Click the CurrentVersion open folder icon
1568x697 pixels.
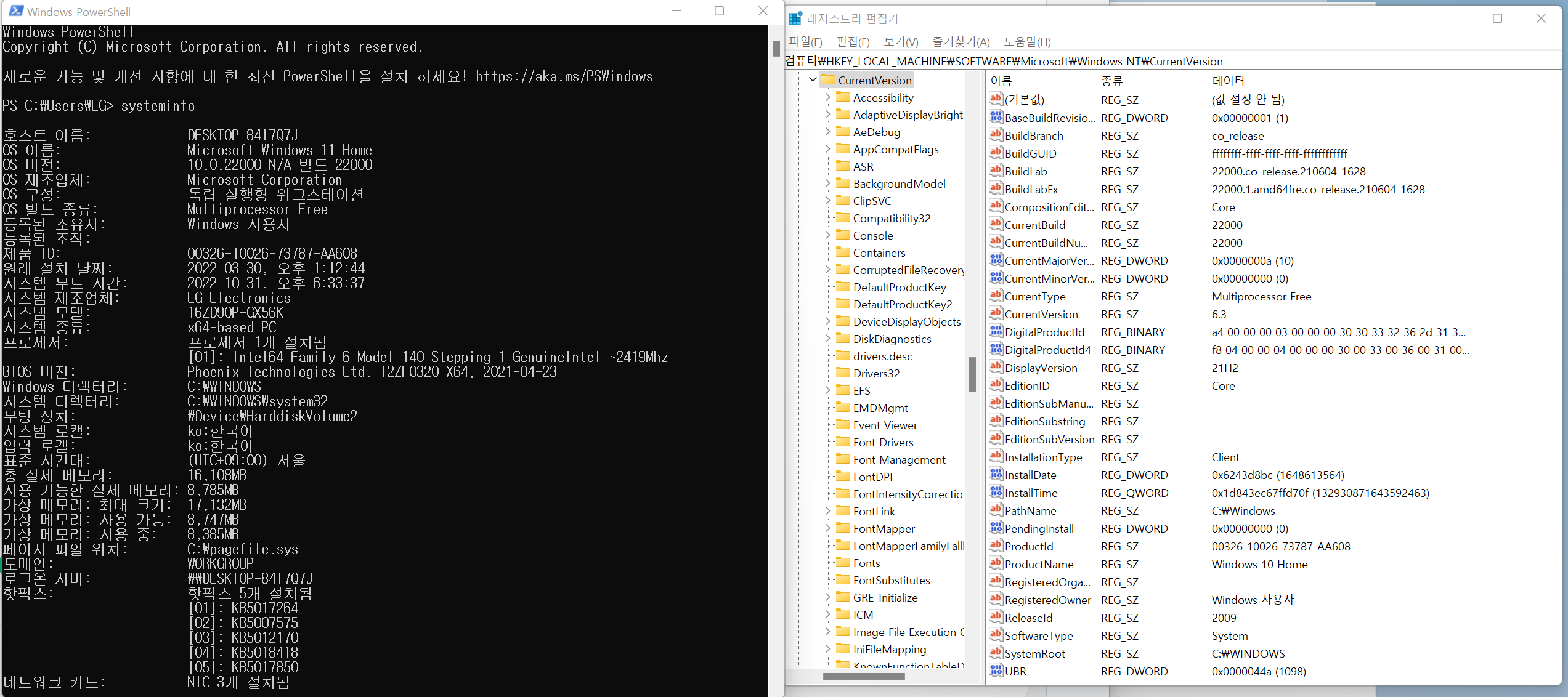(x=828, y=80)
